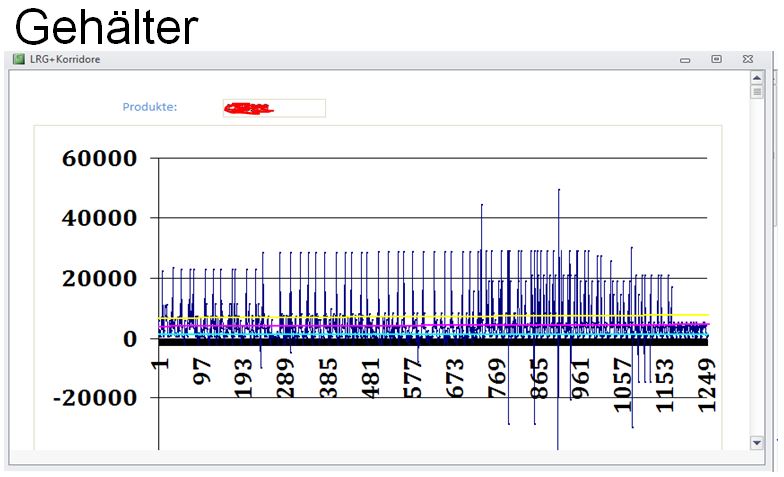Select the 481 x-axis label
The height and width of the screenshot is (477, 784).
(374, 386)
